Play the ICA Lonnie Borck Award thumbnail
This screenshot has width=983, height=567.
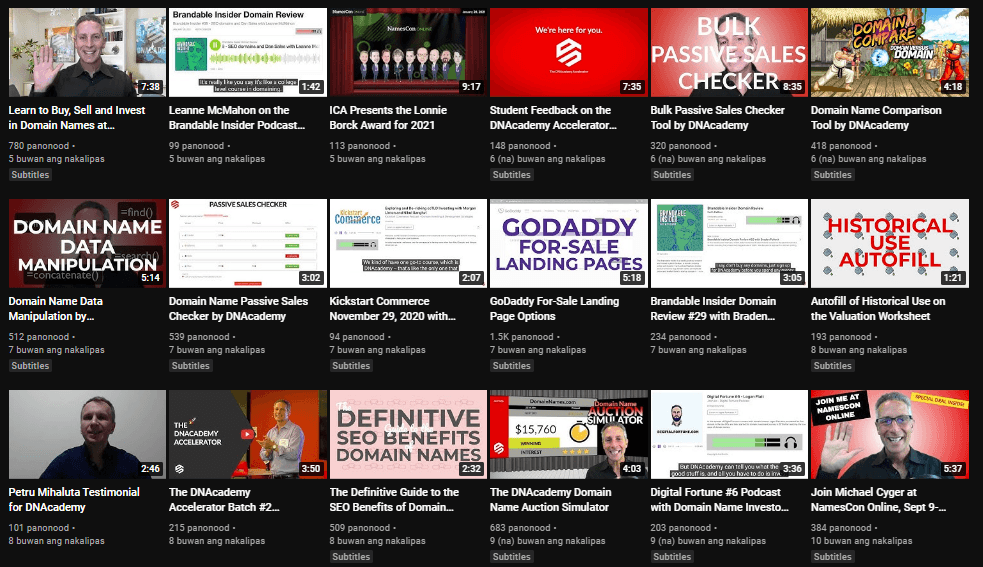408,53
